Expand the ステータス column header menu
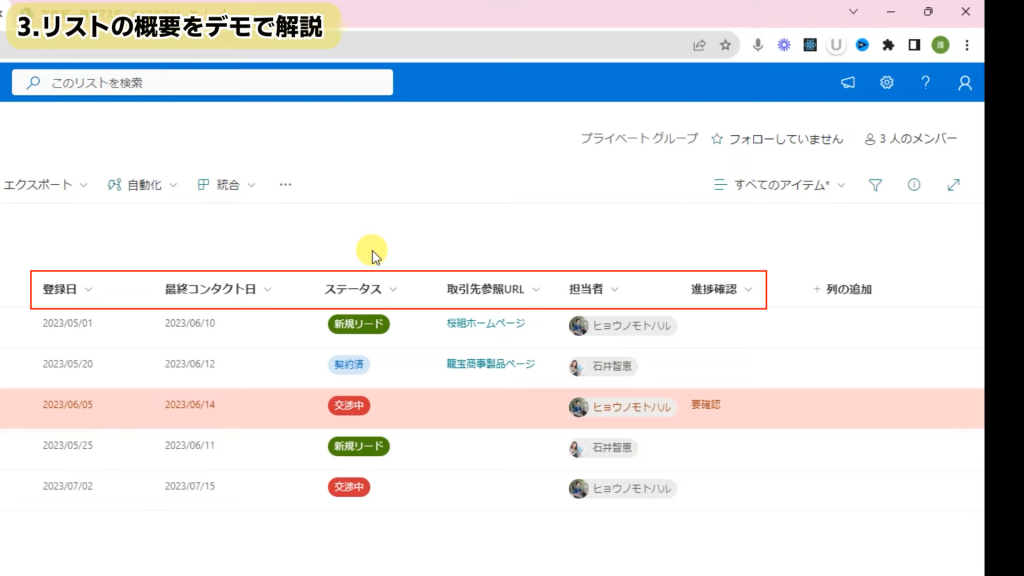 tap(360, 289)
